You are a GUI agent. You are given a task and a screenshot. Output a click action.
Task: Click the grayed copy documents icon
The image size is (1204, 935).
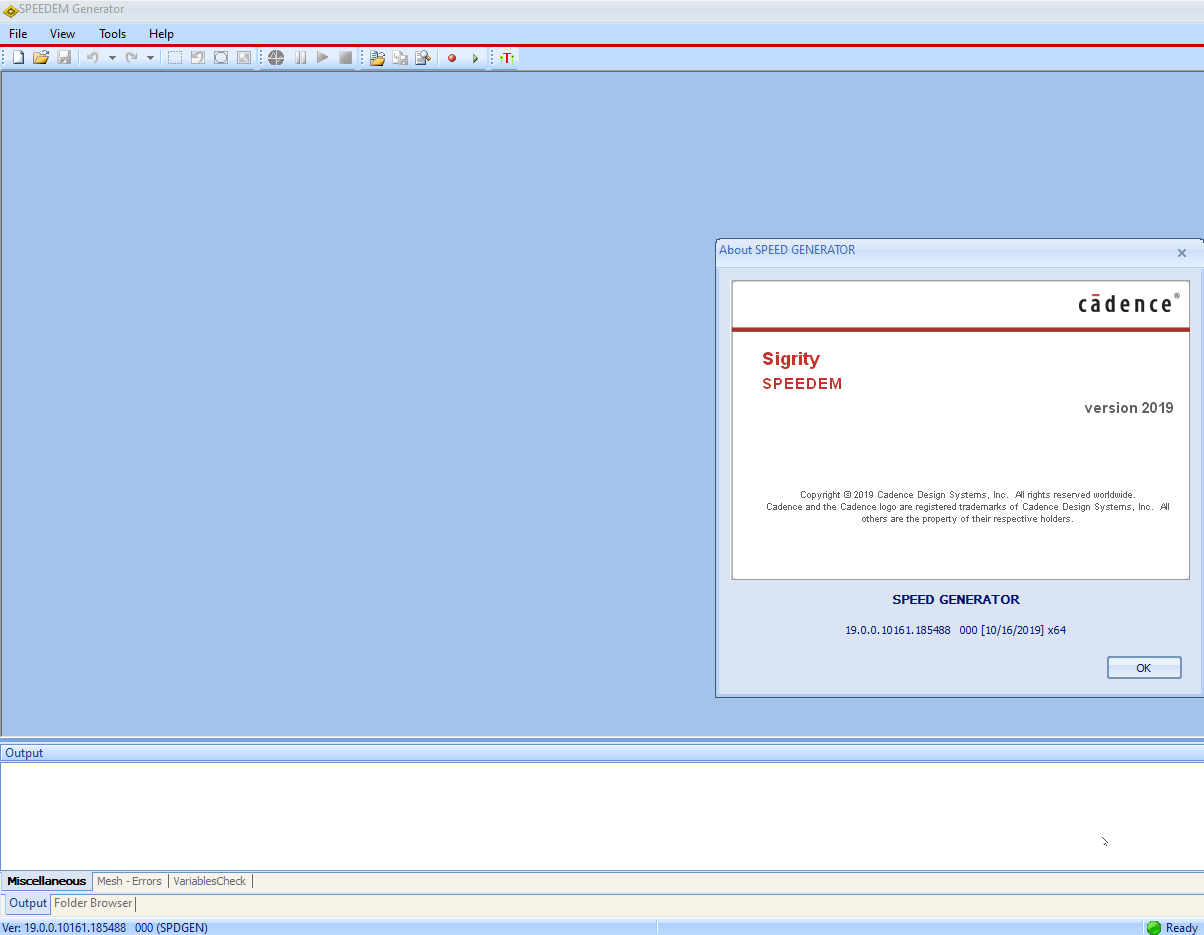pos(400,58)
